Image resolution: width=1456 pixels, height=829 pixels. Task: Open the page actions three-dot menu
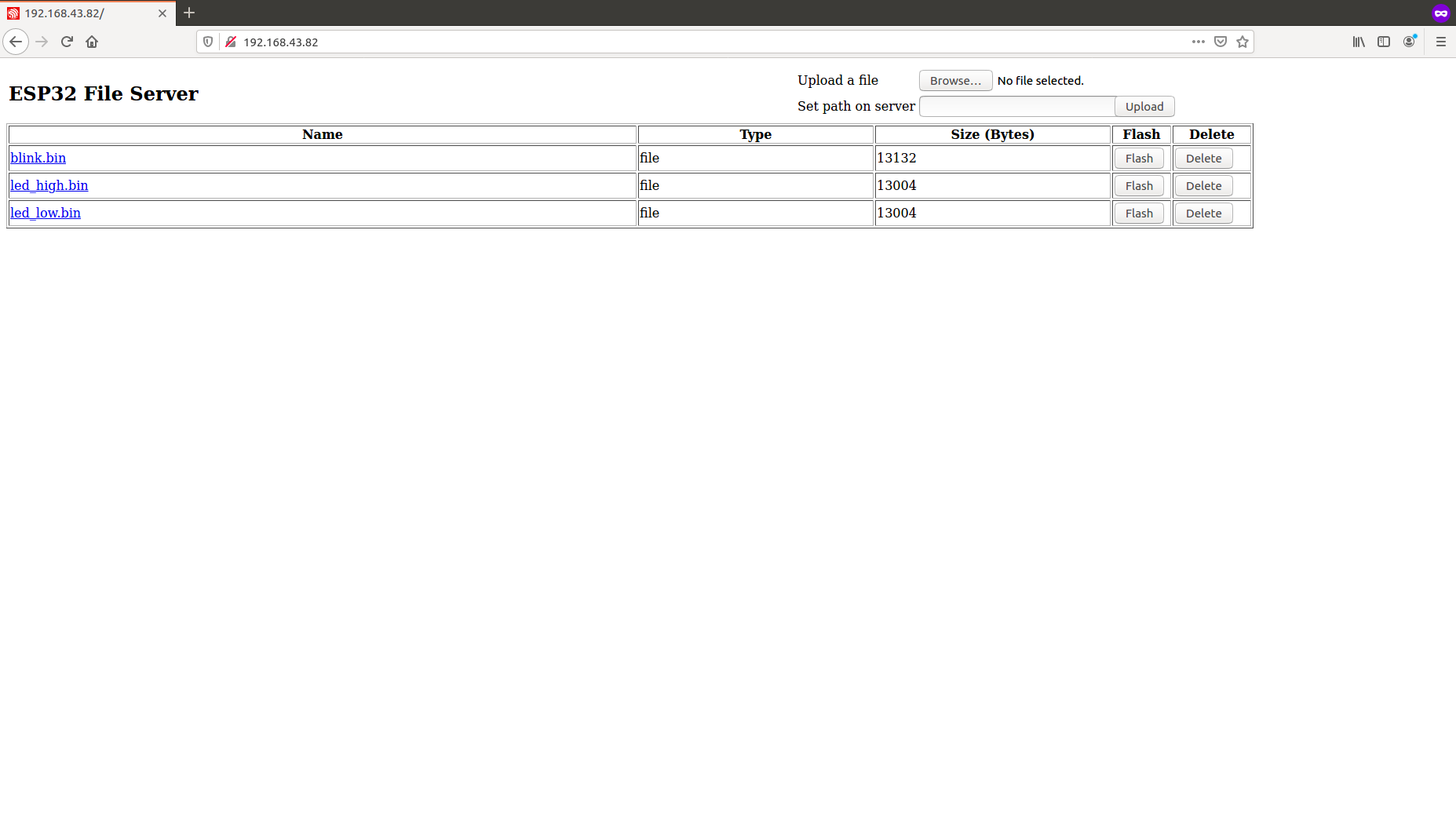pyautogui.click(x=1198, y=42)
